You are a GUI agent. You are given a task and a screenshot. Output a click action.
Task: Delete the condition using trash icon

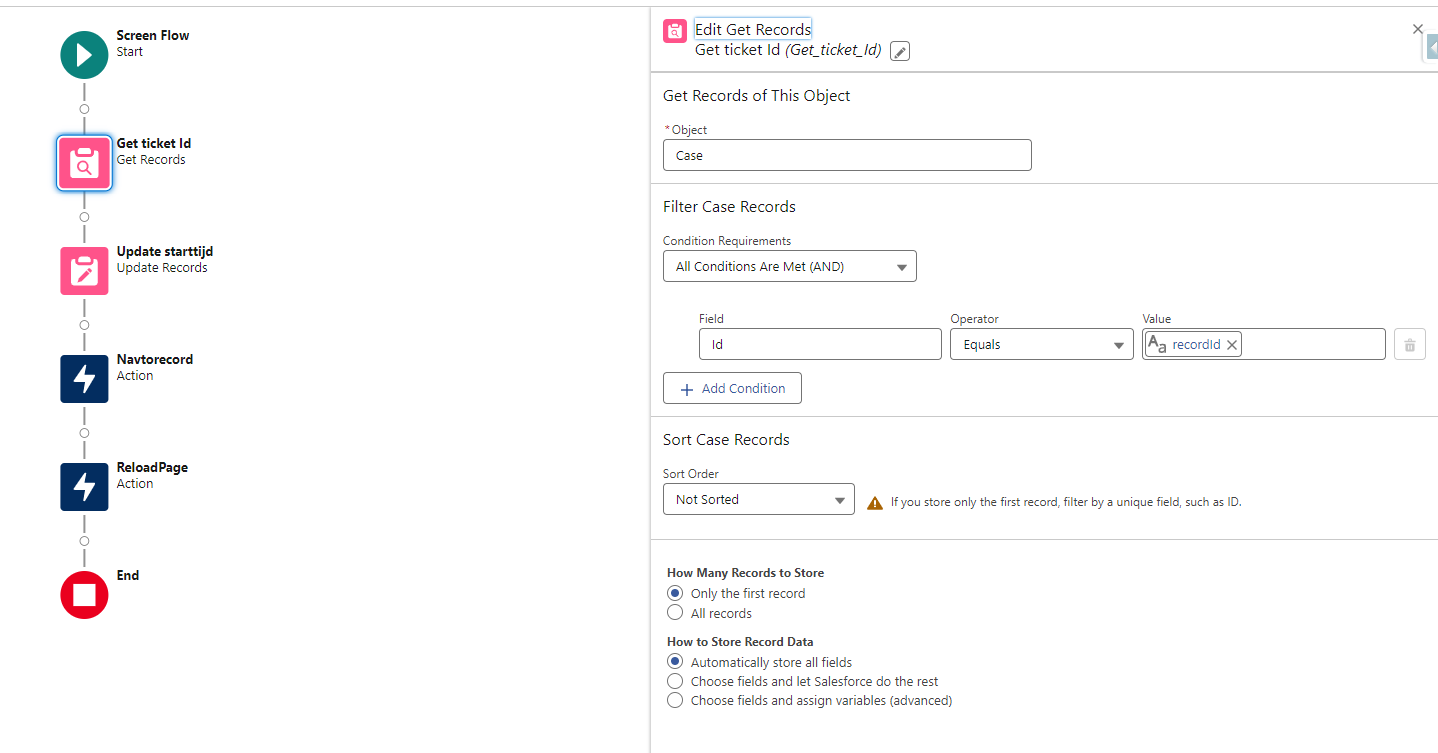1409,345
